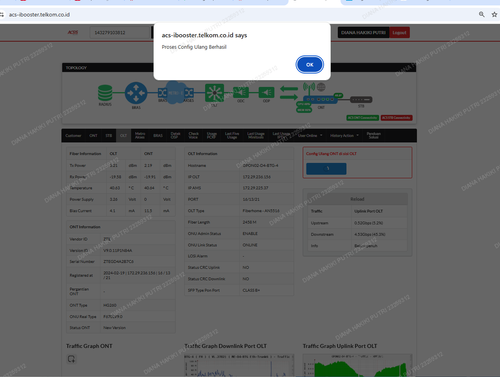Click the browser address bar URL
Image resolution: width=500 pixels, height=377 pixels.
[x=39, y=15]
